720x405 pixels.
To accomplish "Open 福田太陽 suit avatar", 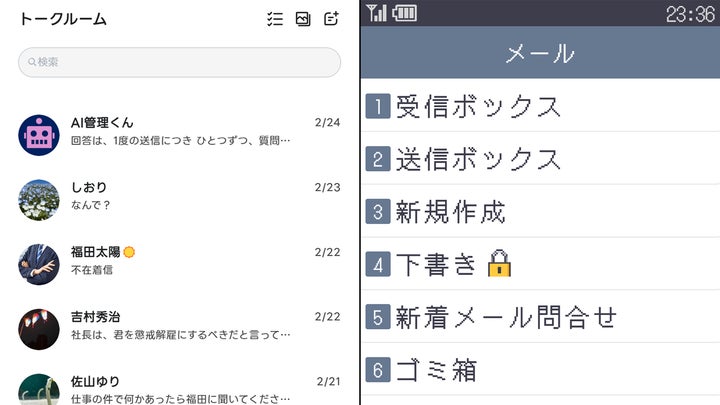I will tap(39, 264).
